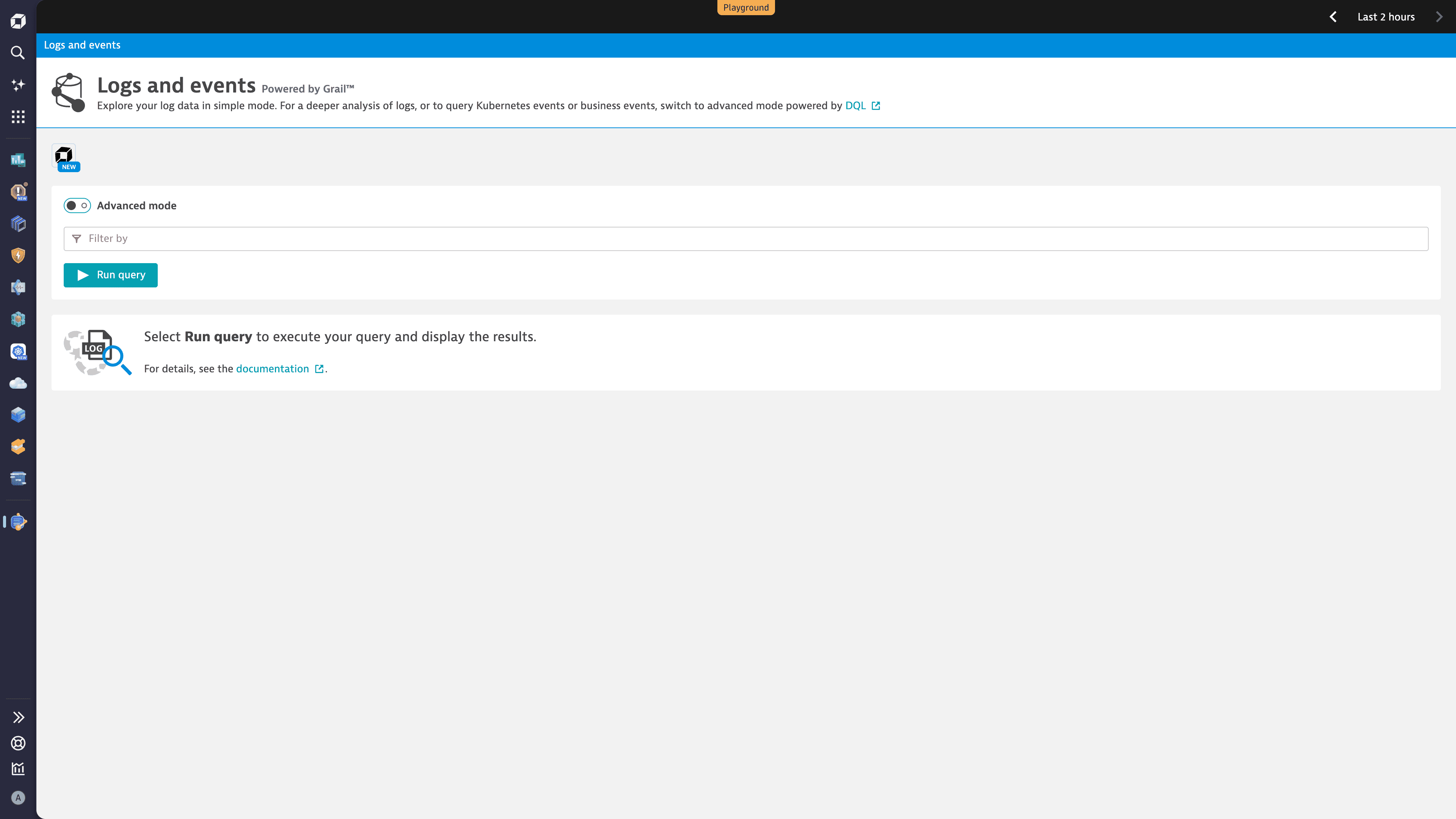Open the Problems app marked NEW

[x=17, y=191]
